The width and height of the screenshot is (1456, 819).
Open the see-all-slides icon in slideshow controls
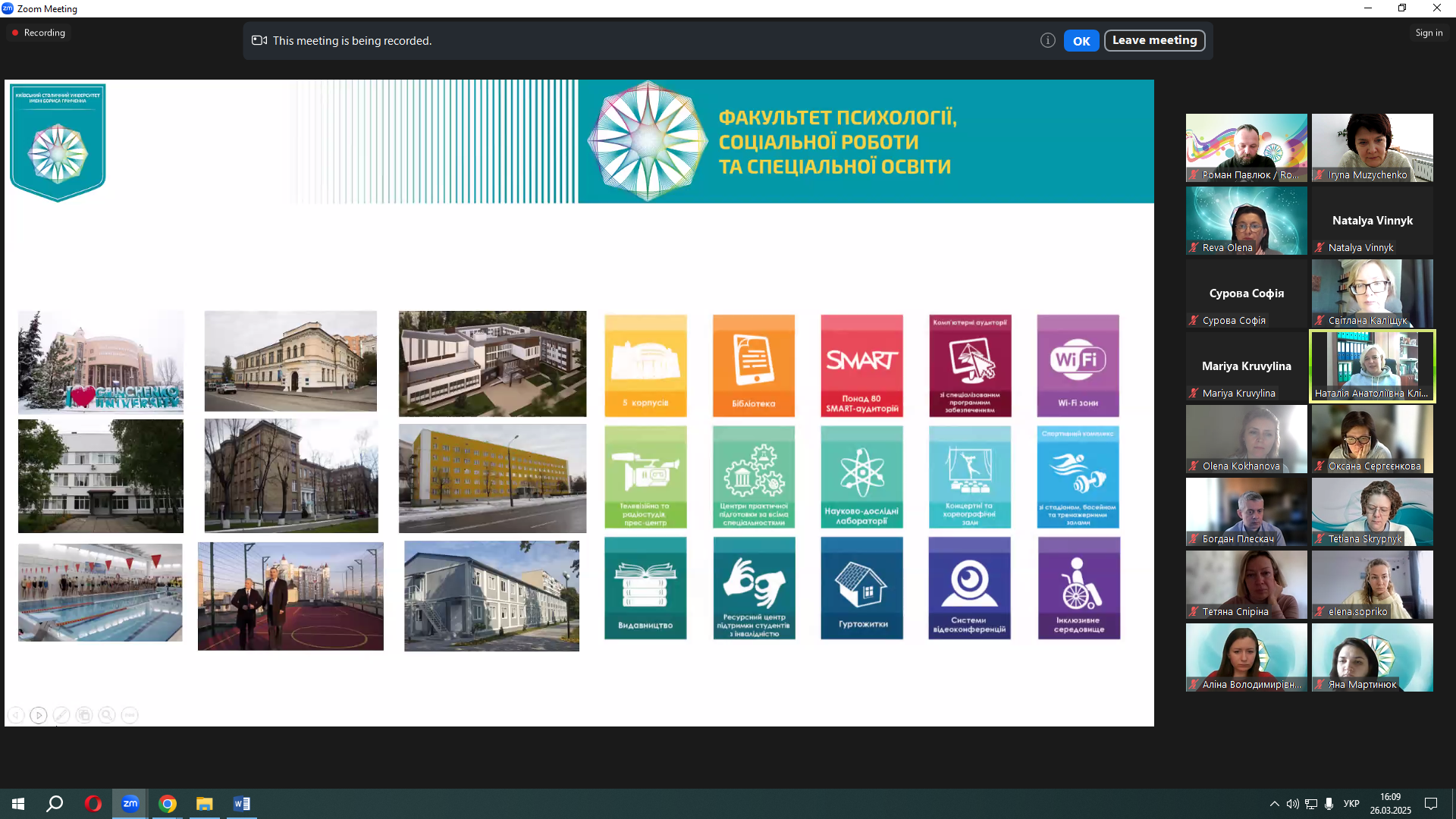pos(84,715)
